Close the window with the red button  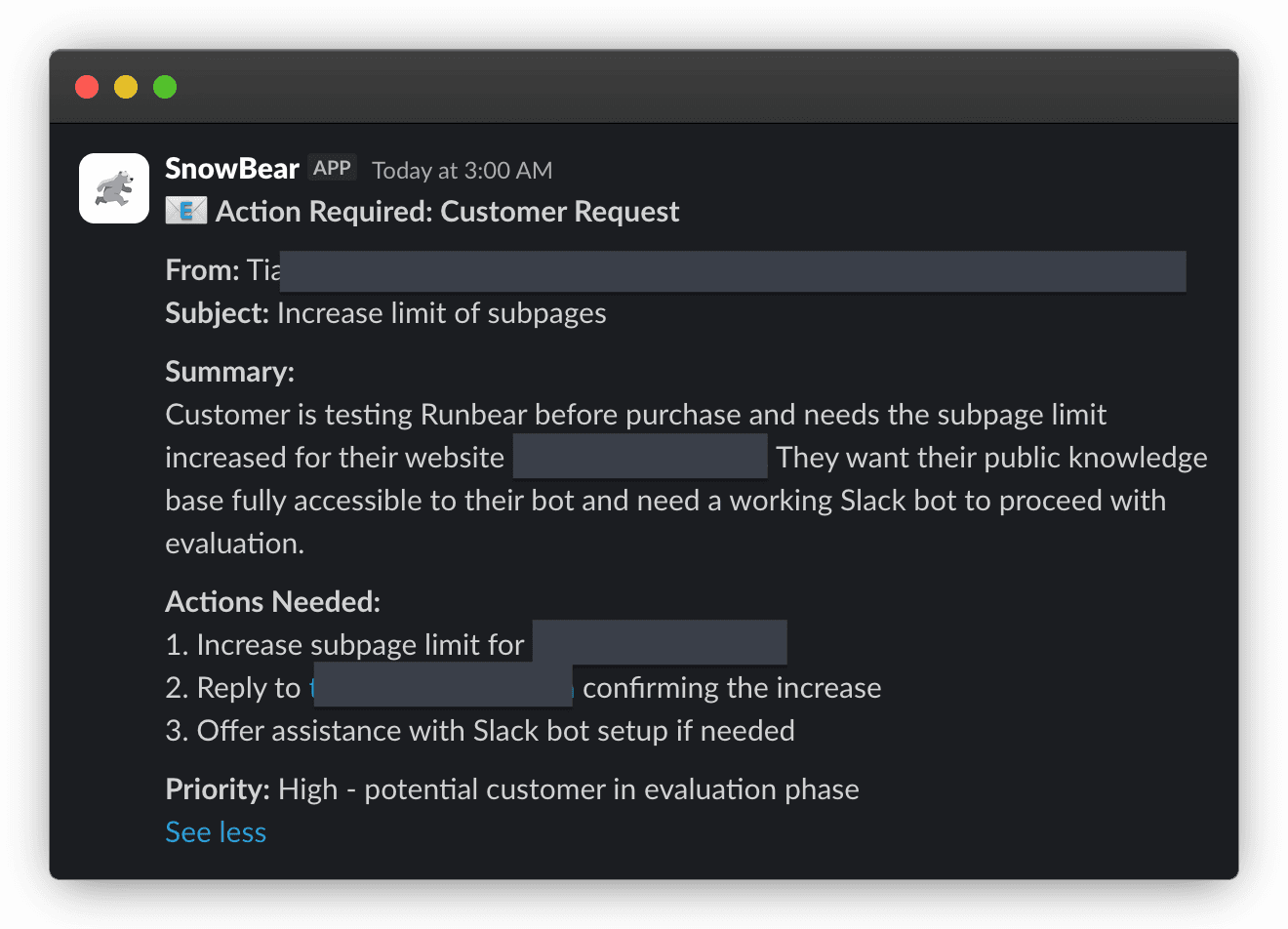(x=87, y=87)
